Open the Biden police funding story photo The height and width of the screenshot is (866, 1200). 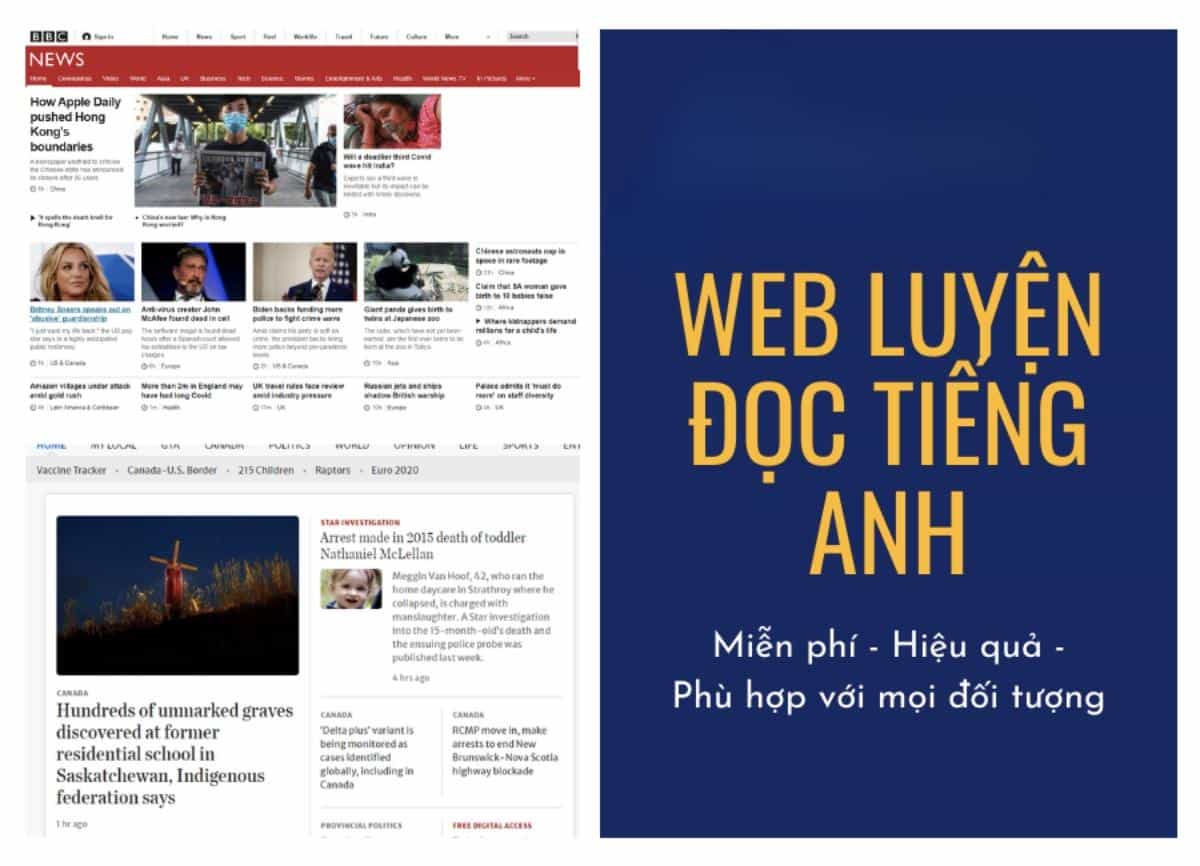304,272
